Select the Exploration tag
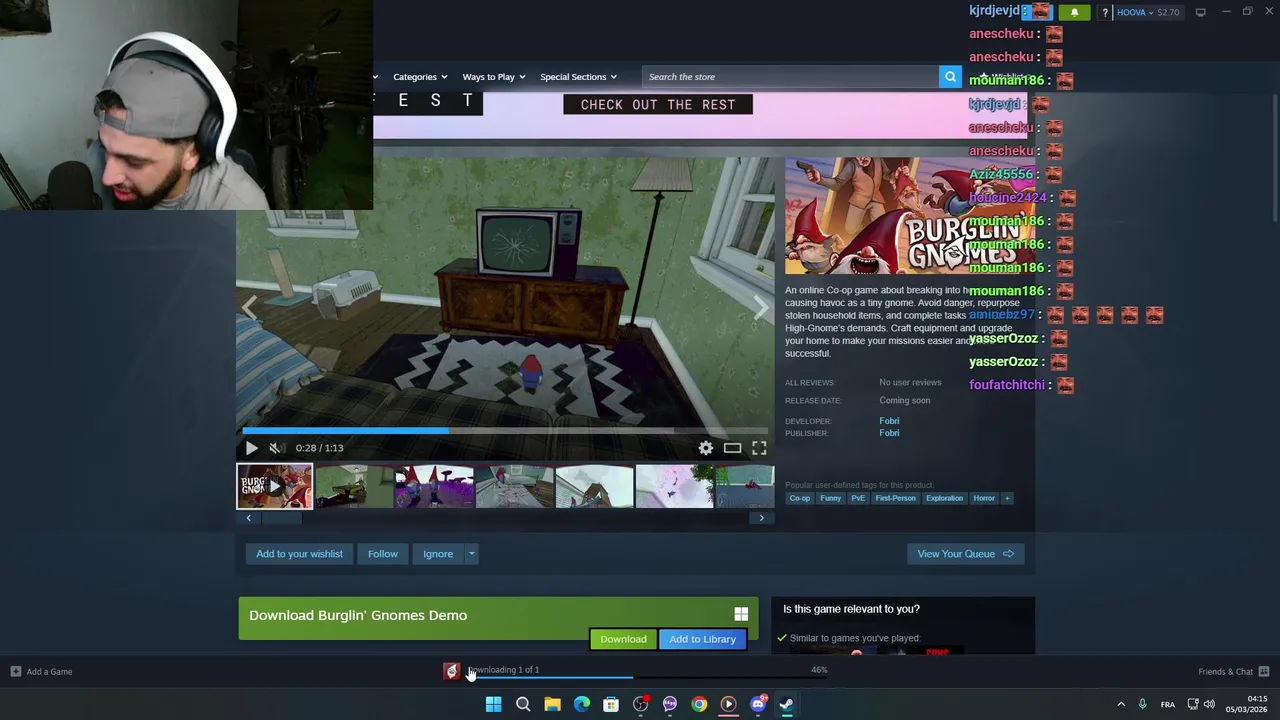 pyautogui.click(x=944, y=498)
